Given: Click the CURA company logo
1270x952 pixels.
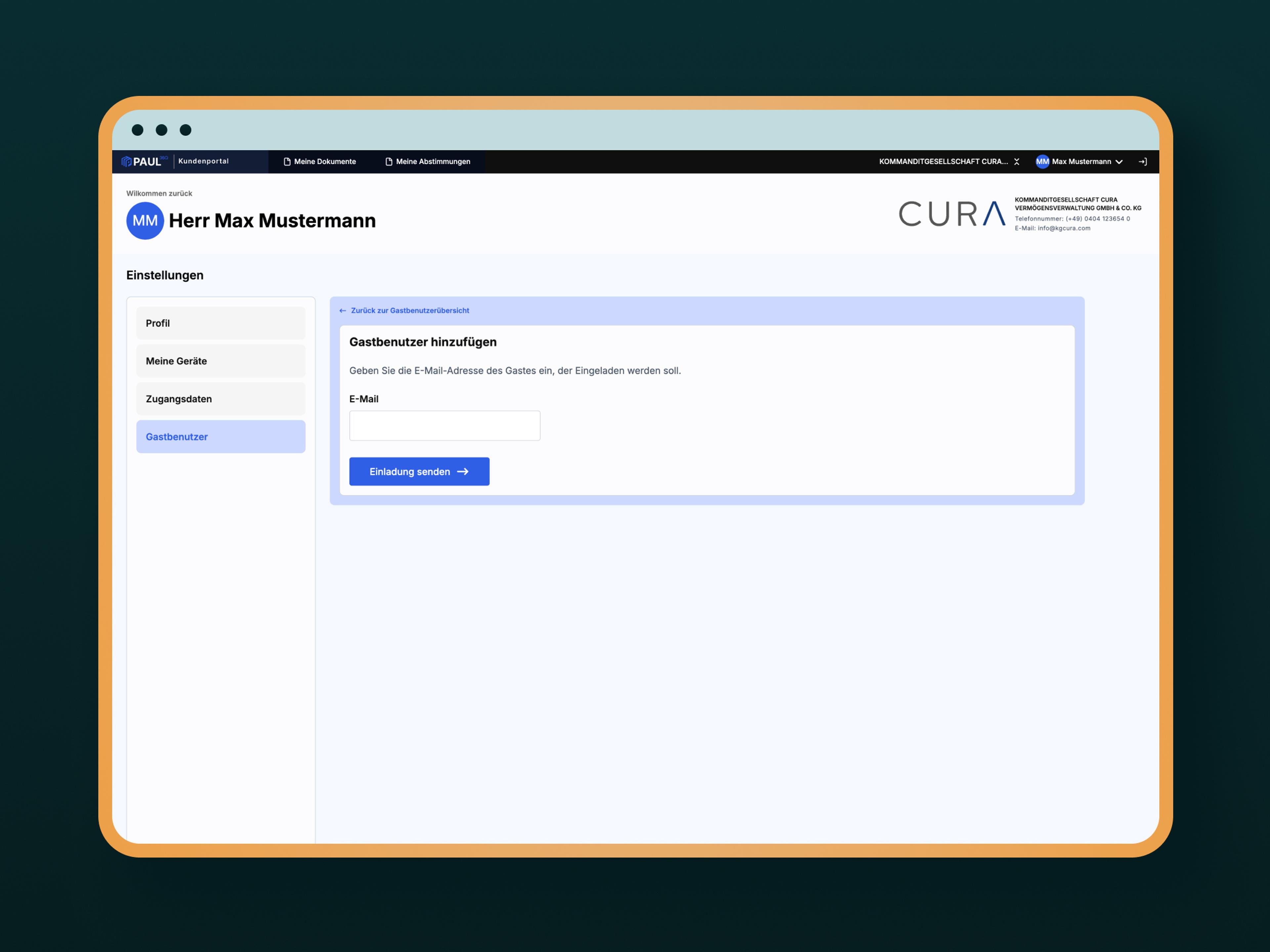Looking at the screenshot, I should (952, 214).
